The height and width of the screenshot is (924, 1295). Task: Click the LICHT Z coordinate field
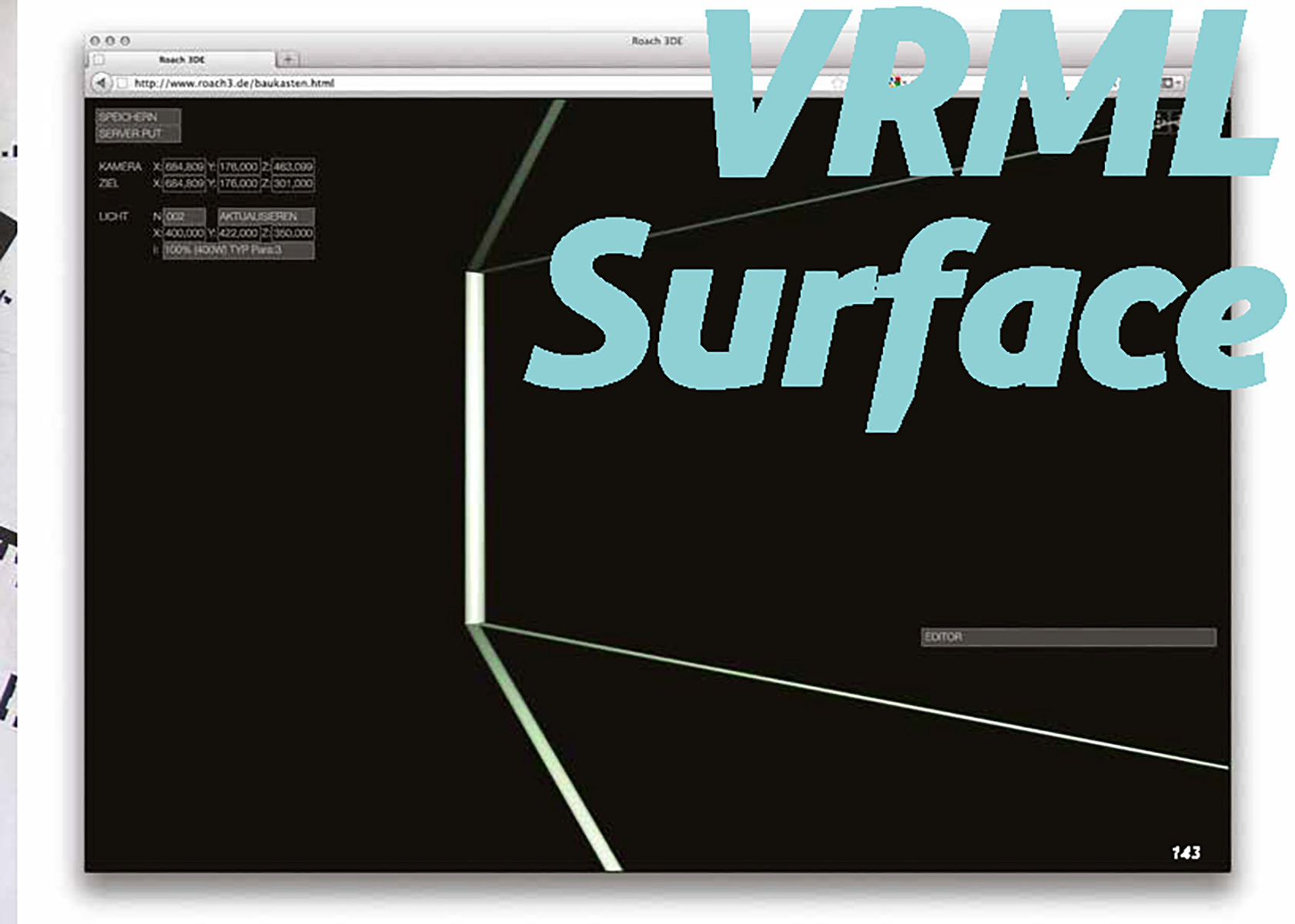pos(293,233)
